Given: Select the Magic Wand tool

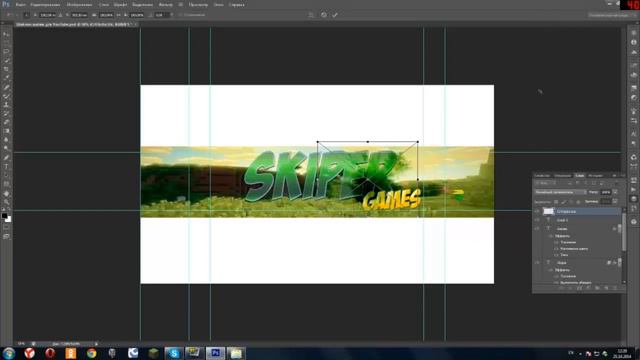Looking at the screenshot, I should coord(6,60).
